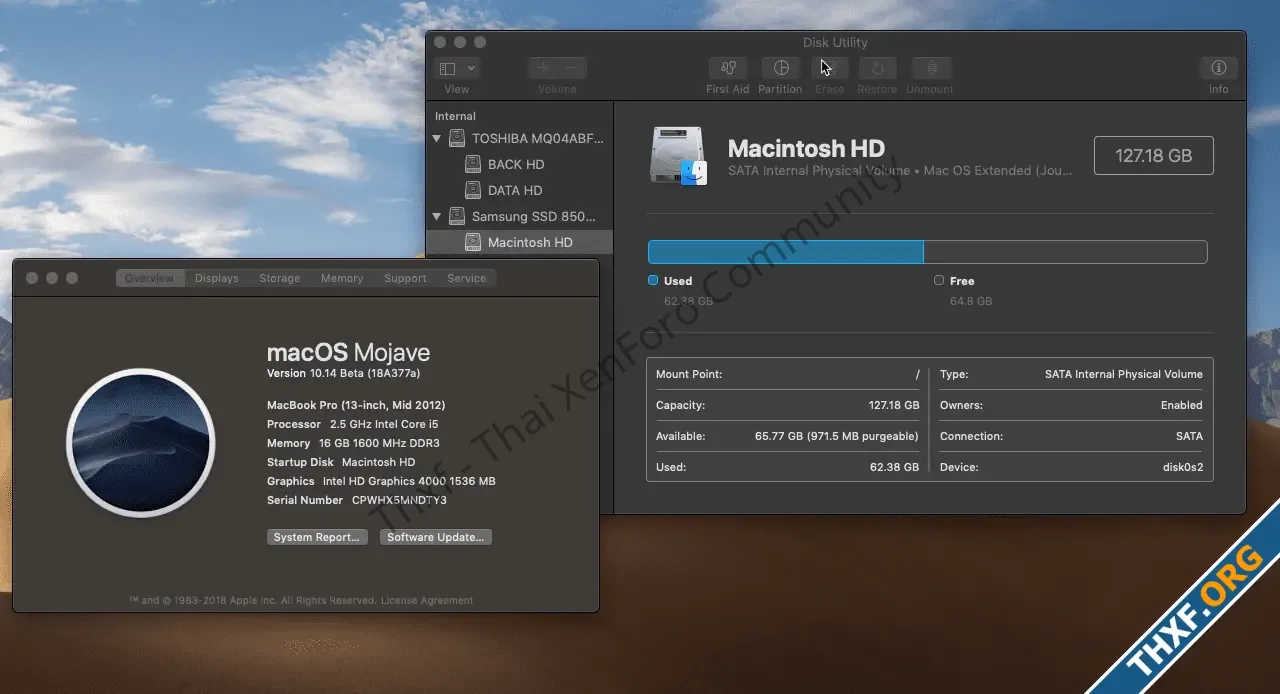This screenshot has width=1280, height=694.
Task: Switch to the Memory tab
Action: pyautogui.click(x=342, y=278)
